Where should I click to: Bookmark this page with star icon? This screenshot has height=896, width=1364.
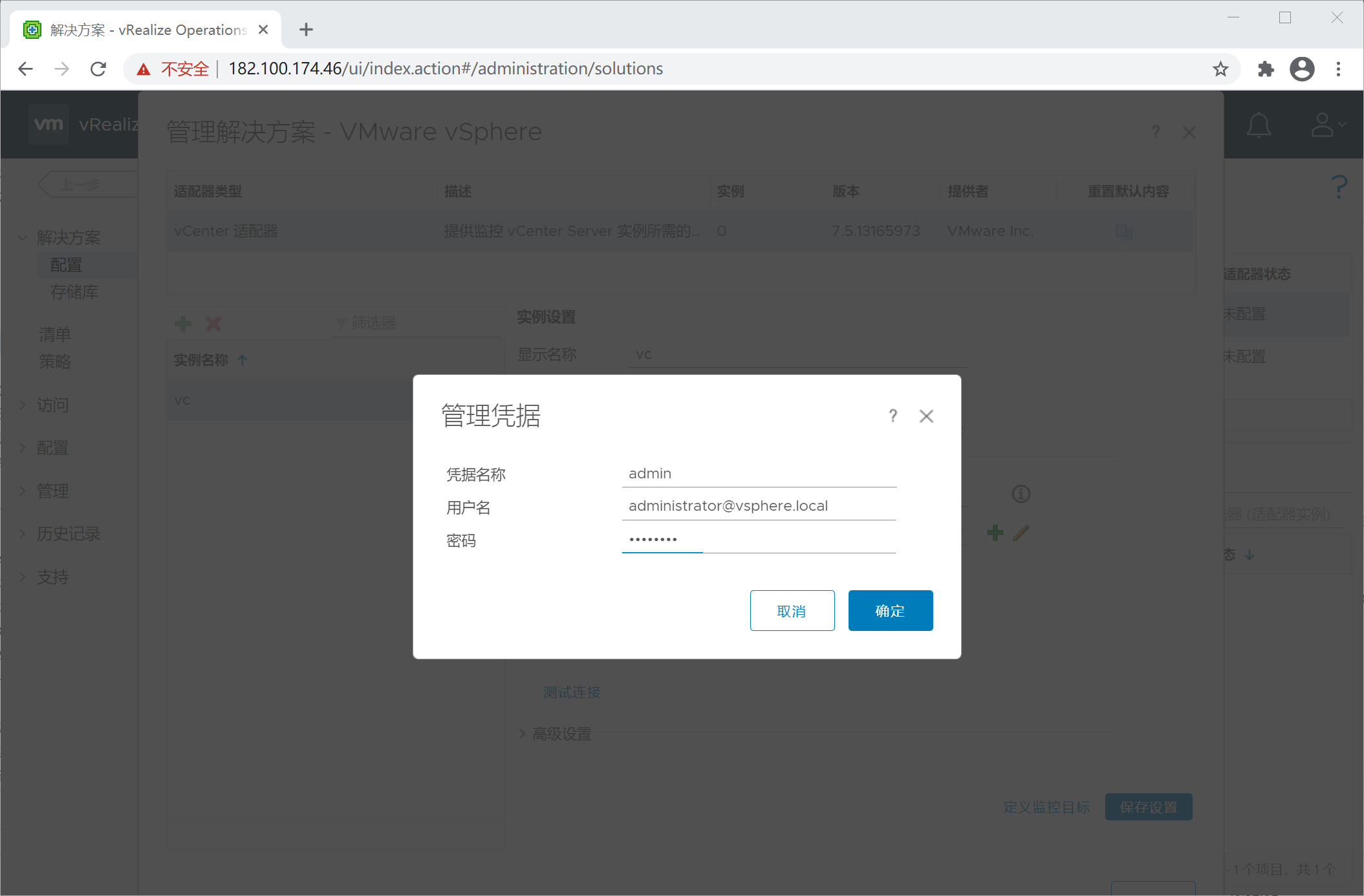tap(1220, 69)
